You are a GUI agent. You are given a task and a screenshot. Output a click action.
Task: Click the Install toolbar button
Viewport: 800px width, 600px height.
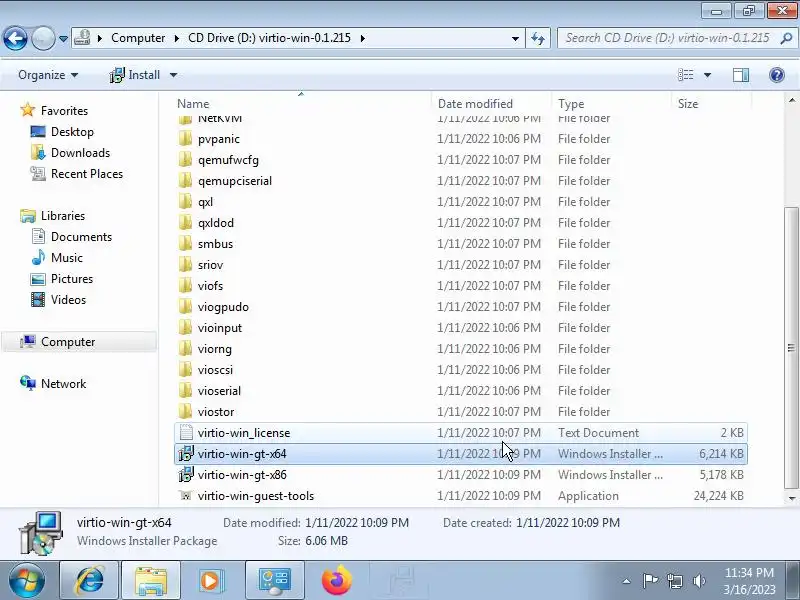[x=135, y=75]
